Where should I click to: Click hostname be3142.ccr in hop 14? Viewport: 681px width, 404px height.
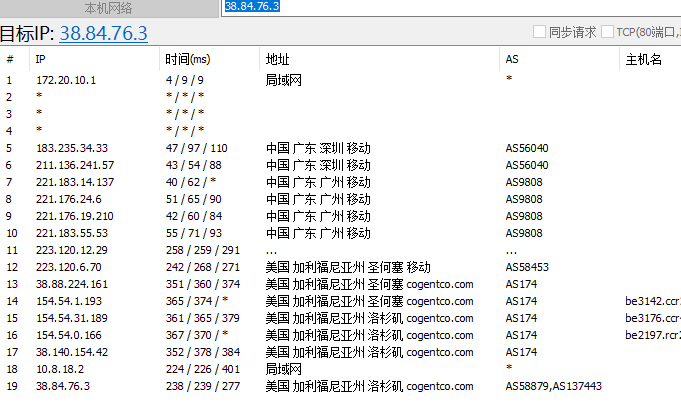[x=652, y=301]
